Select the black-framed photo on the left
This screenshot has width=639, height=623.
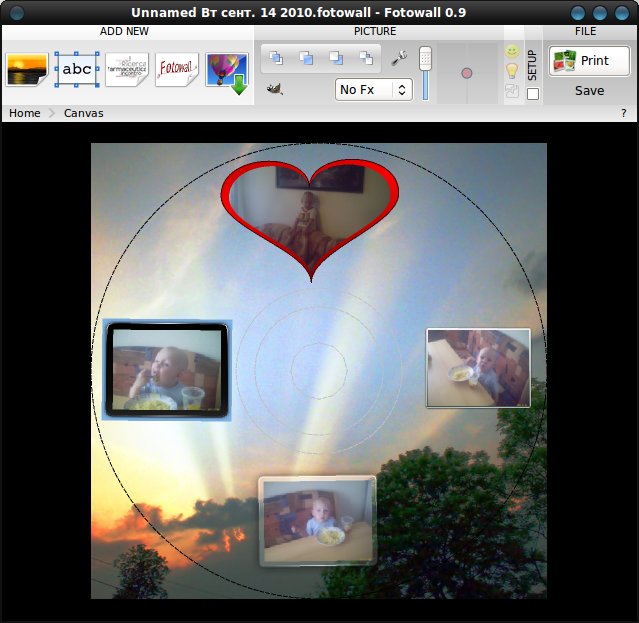[167, 370]
